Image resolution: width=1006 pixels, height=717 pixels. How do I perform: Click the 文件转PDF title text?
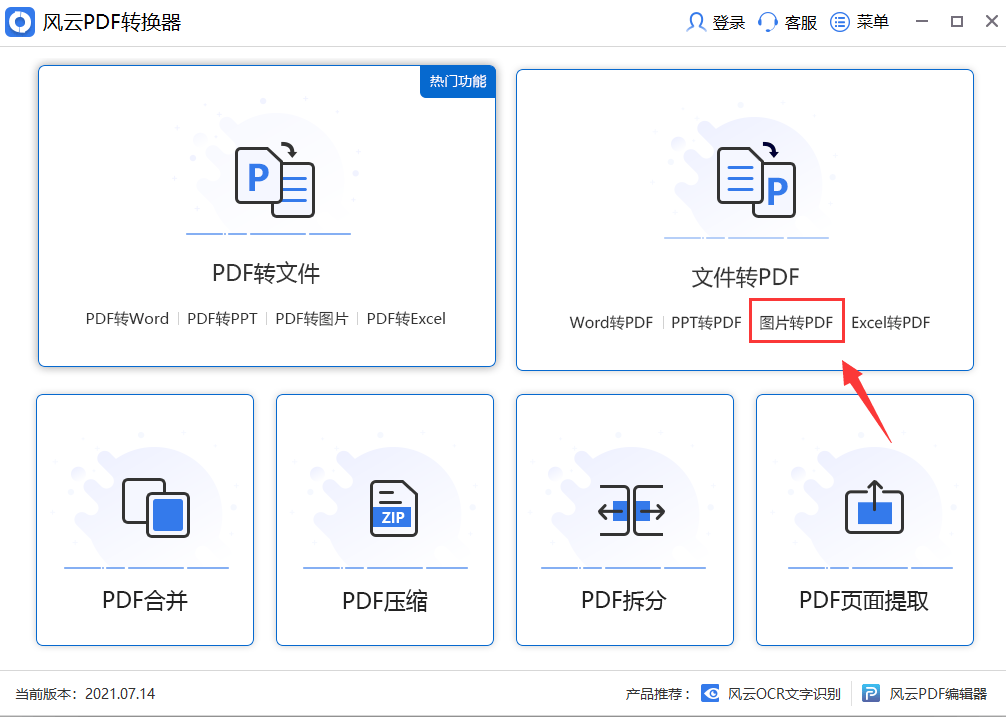[x=746, y=277]
